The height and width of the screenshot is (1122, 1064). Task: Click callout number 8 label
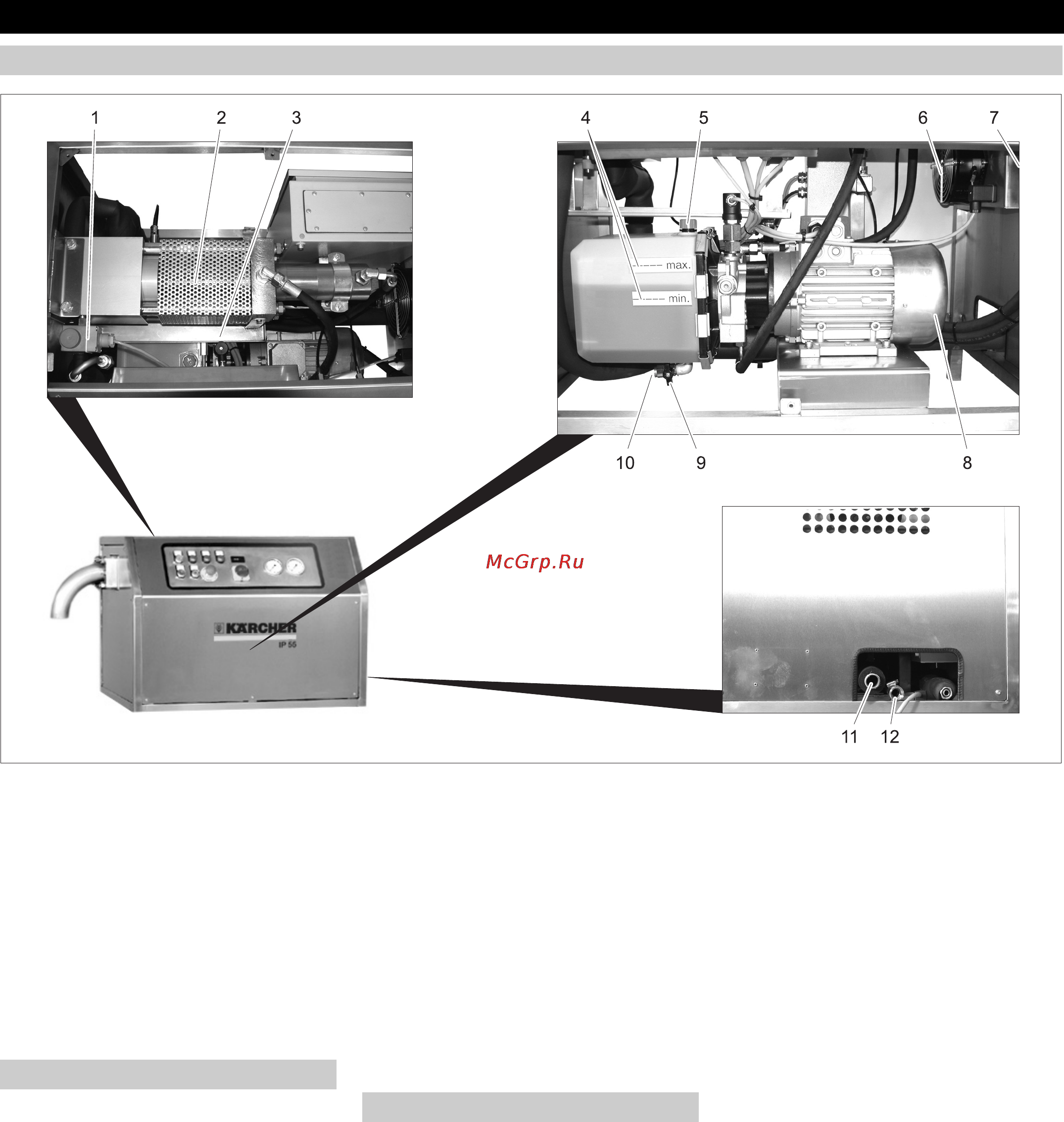click(967, 463)
